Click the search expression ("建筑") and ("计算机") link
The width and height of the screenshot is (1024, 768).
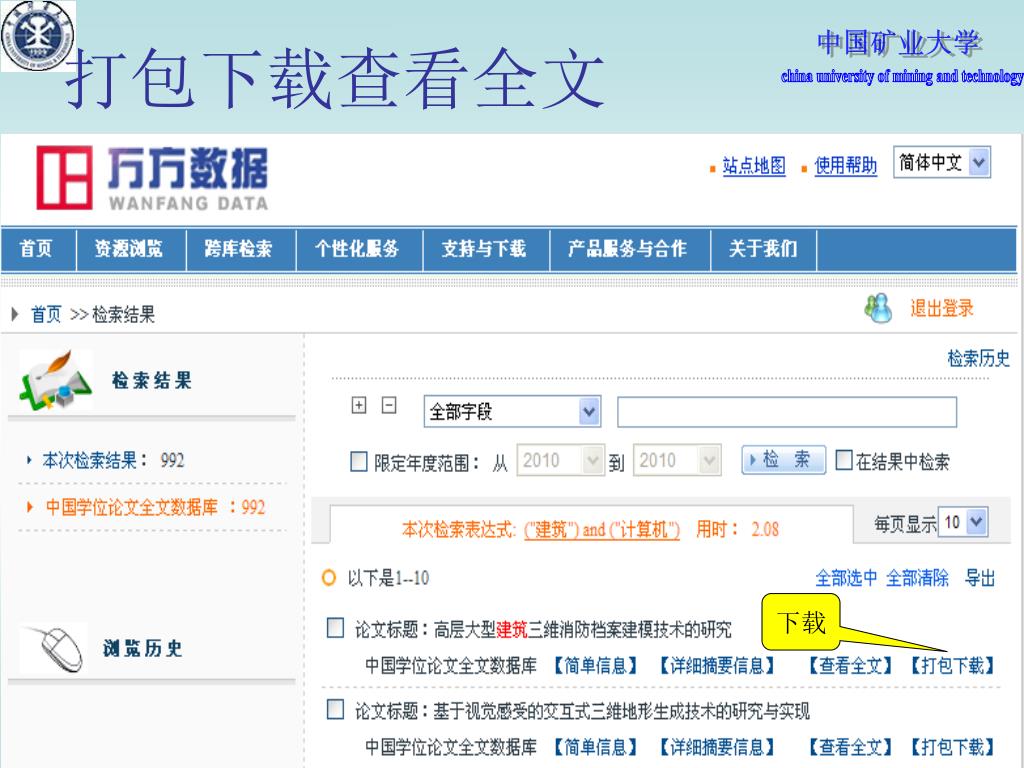[602, 529]
